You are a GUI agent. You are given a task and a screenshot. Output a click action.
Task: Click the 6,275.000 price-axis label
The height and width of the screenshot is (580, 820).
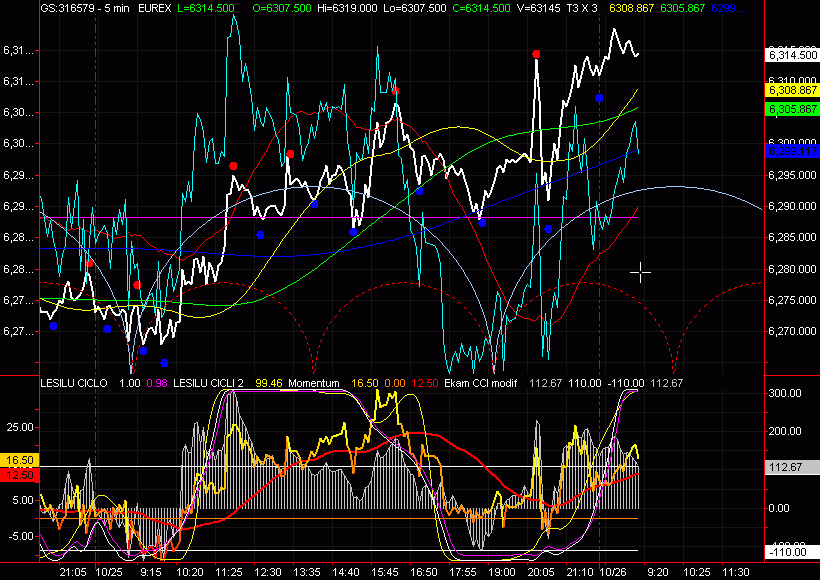(792, 300)
